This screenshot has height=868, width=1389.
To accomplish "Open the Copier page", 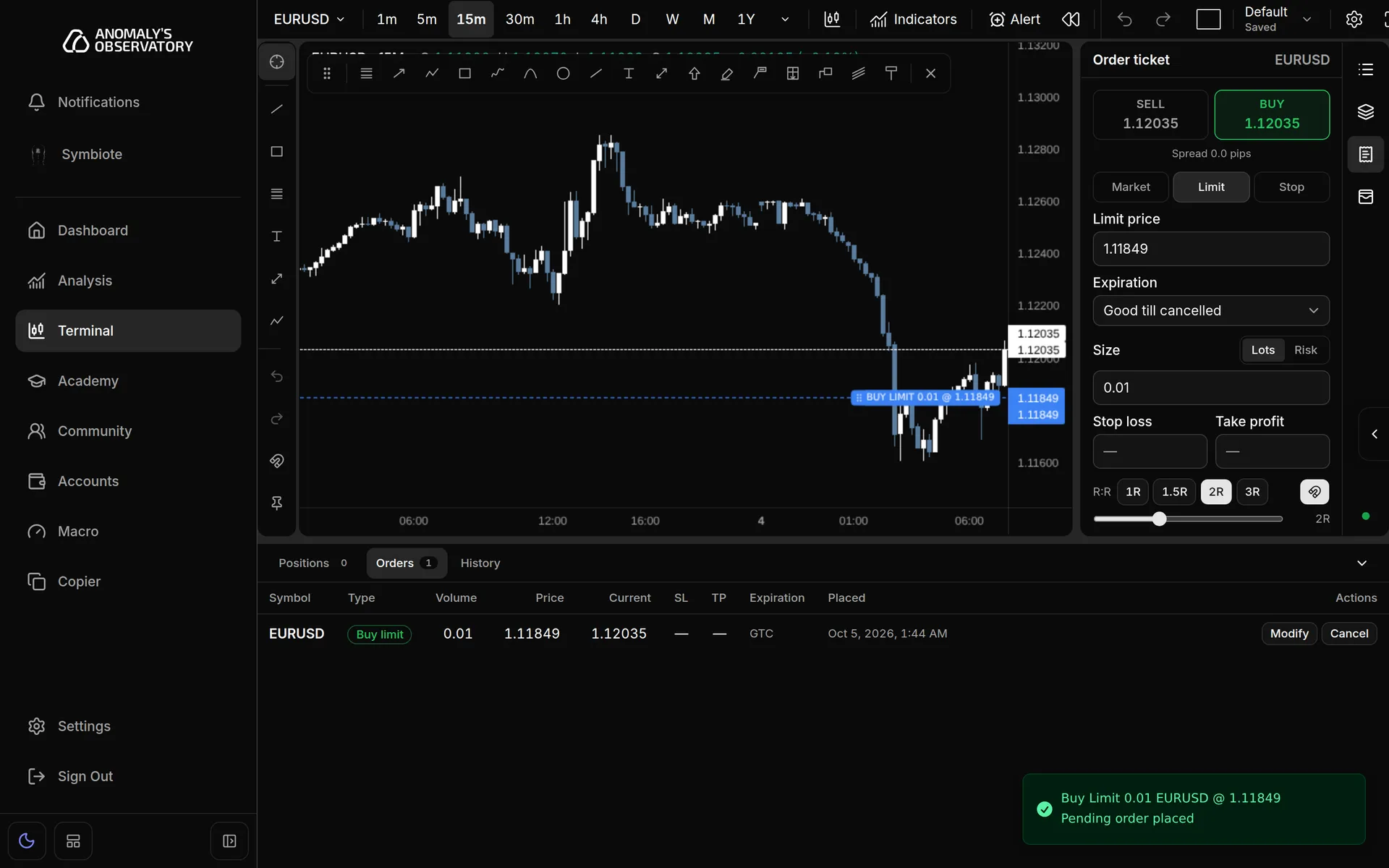I will 128,582.
